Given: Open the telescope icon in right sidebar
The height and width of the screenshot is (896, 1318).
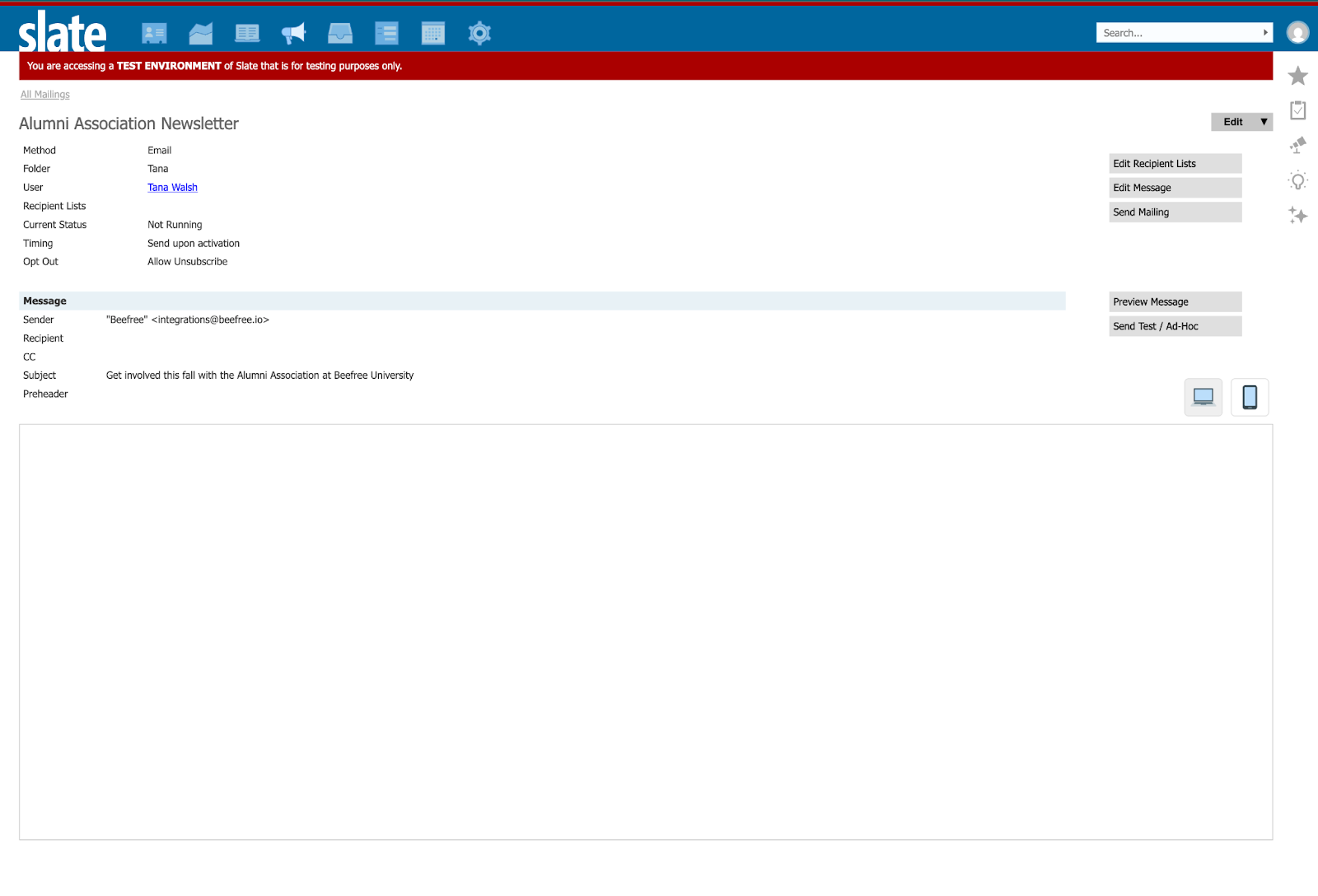Looking at the screenshot, I should pos(1298,145).
